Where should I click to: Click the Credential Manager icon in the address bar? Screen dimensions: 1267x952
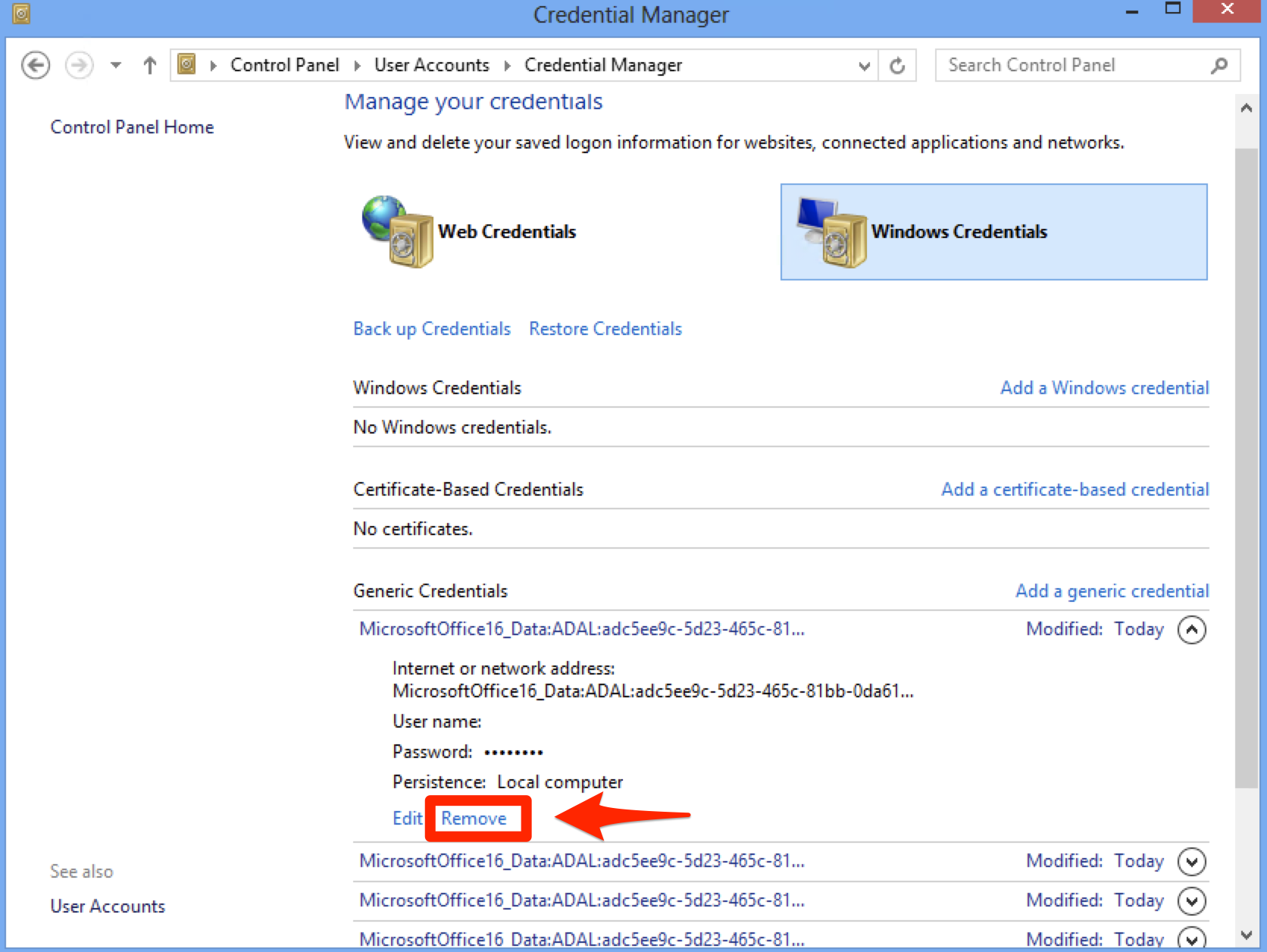pyautogui.click(x=186, y=65)
